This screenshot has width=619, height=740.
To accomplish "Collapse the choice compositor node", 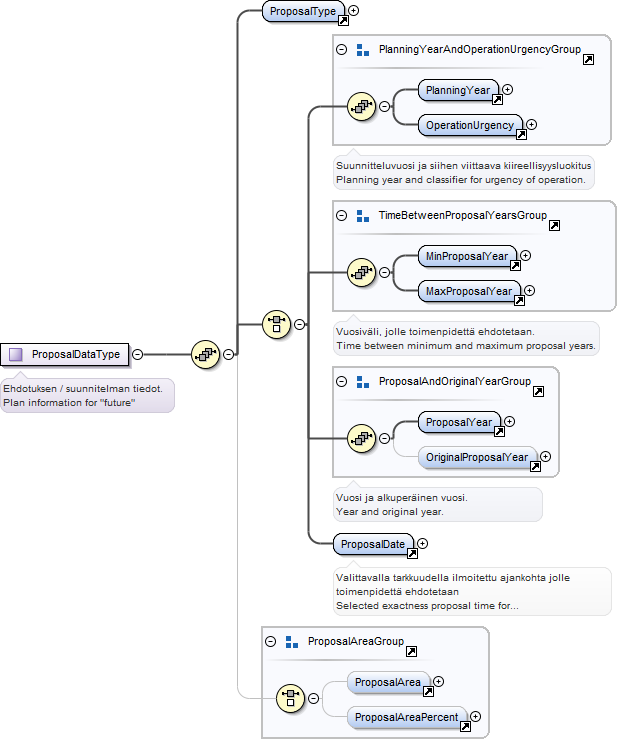I will tap(300, 324).
